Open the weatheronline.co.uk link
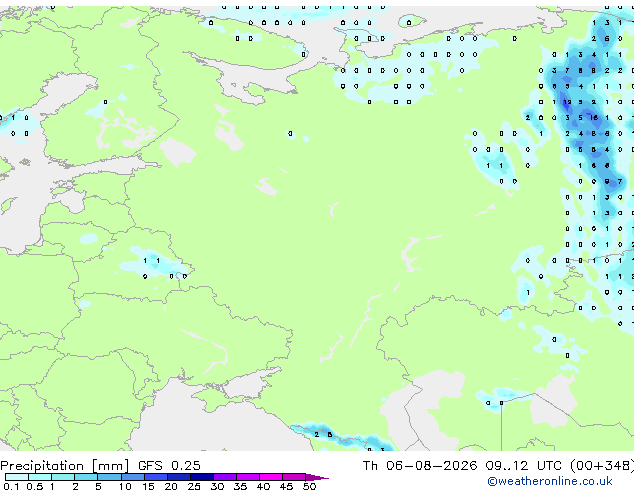This screenshot has height=490, width=634. pos(550,481)
